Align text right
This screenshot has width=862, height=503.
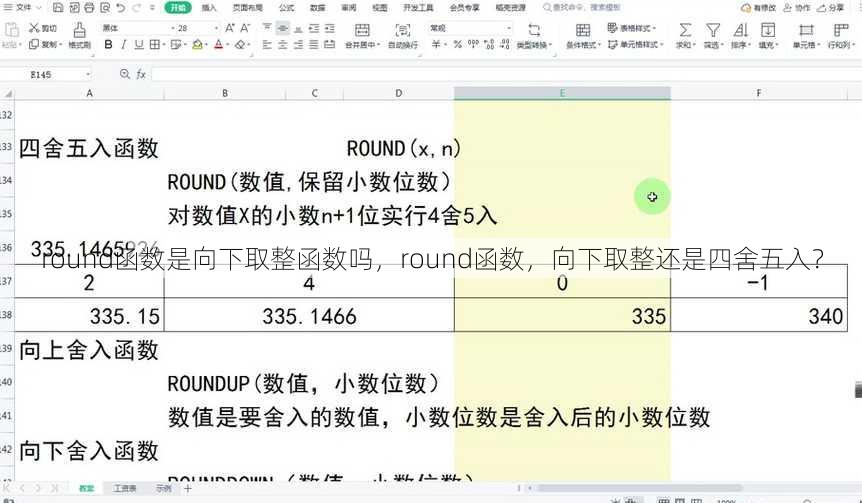pos(298,45)
